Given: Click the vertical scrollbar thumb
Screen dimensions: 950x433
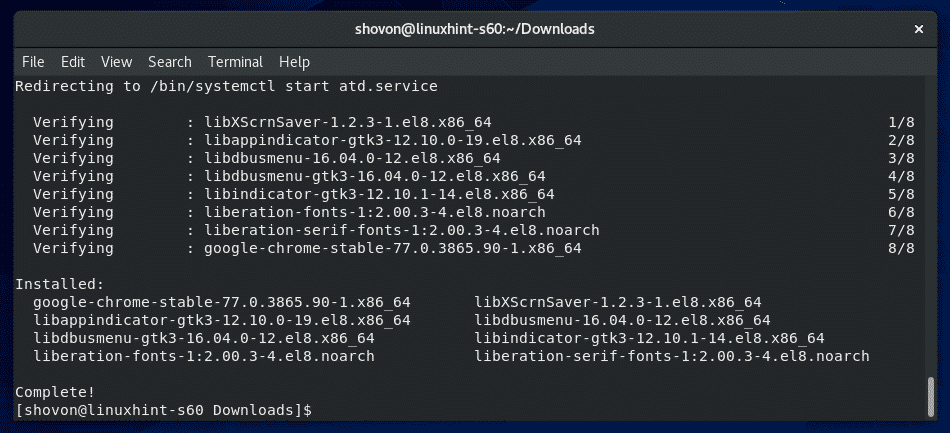Looking at the screenshot, I should [x=932, y=397].
